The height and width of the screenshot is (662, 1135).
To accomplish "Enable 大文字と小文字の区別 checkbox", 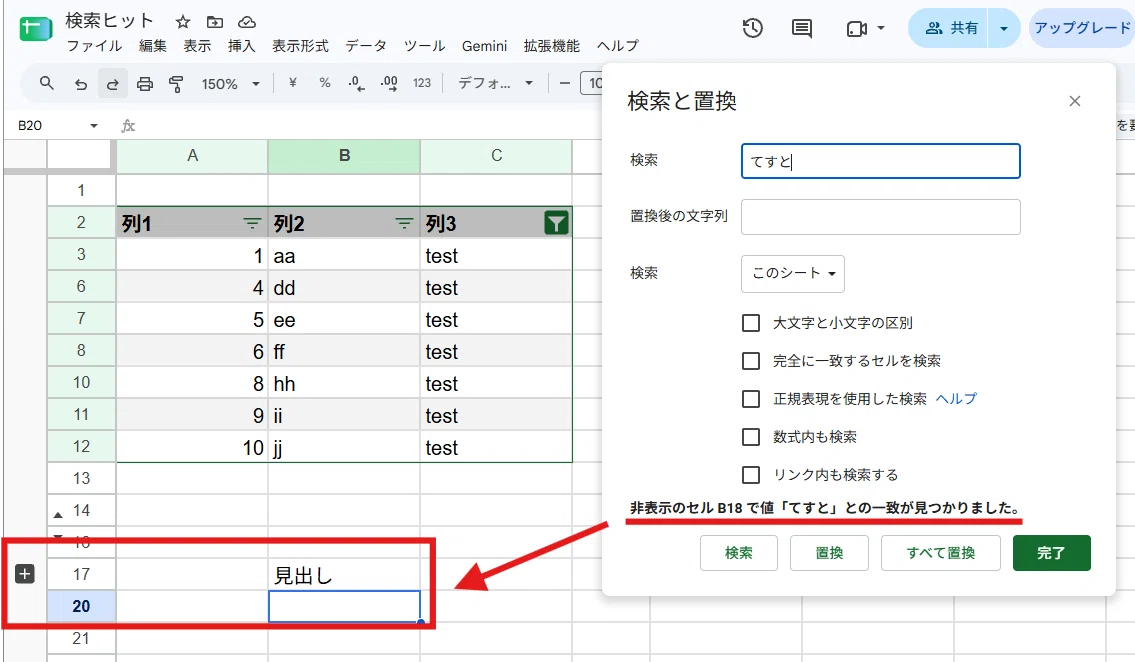I will click(x=751, y=323).
